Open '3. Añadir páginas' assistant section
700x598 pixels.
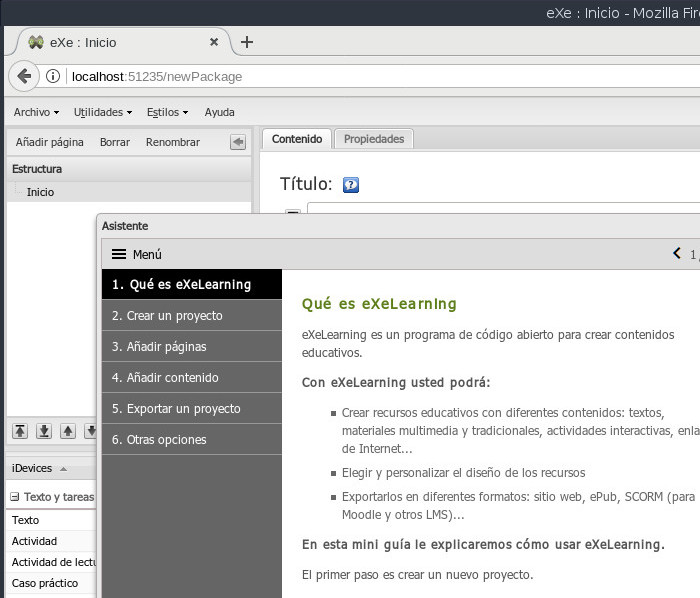[192, 346]
